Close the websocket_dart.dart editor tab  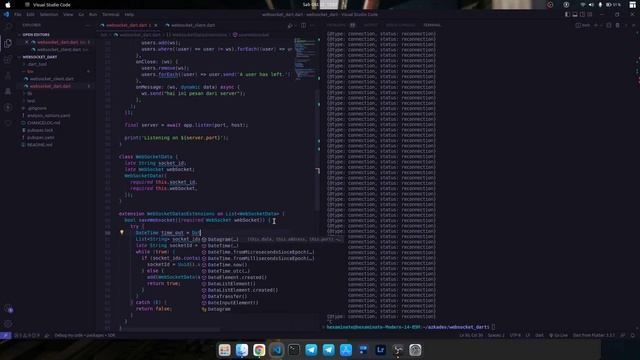point(156,25)
